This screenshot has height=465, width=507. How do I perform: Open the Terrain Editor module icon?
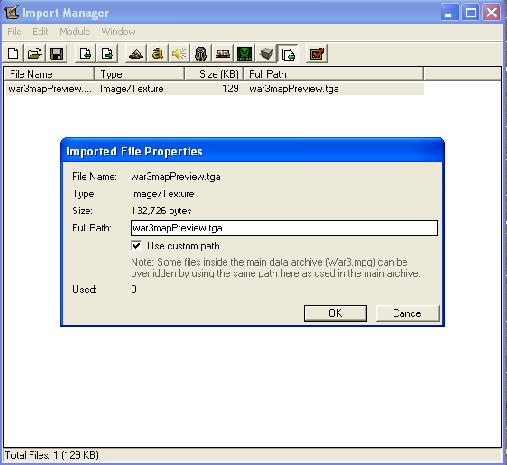pos(136,53)
